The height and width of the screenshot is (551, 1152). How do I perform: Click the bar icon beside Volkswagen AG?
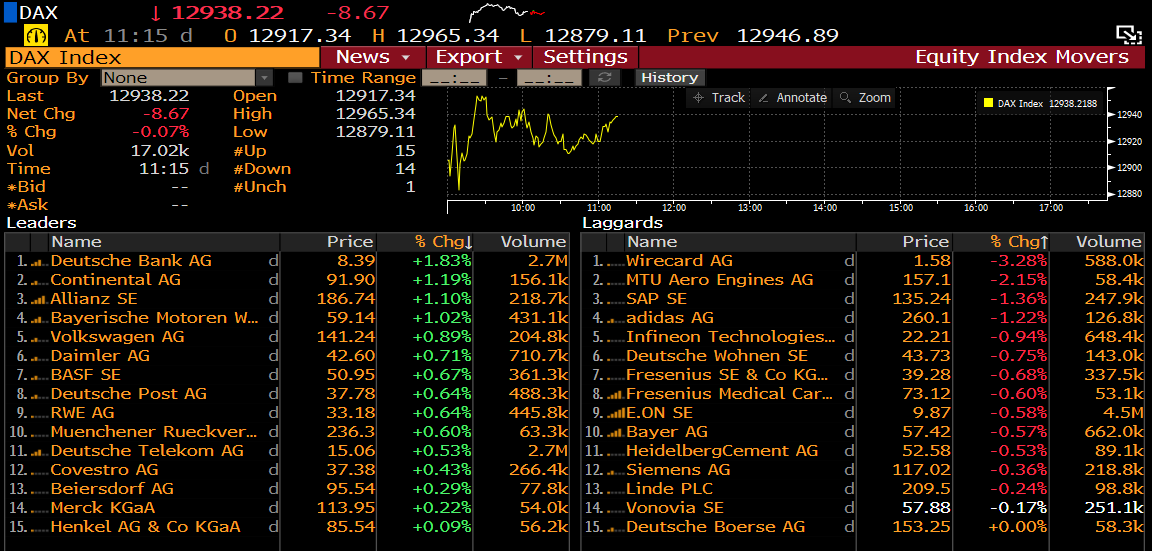pyautogui.click(x=39, y=337)
